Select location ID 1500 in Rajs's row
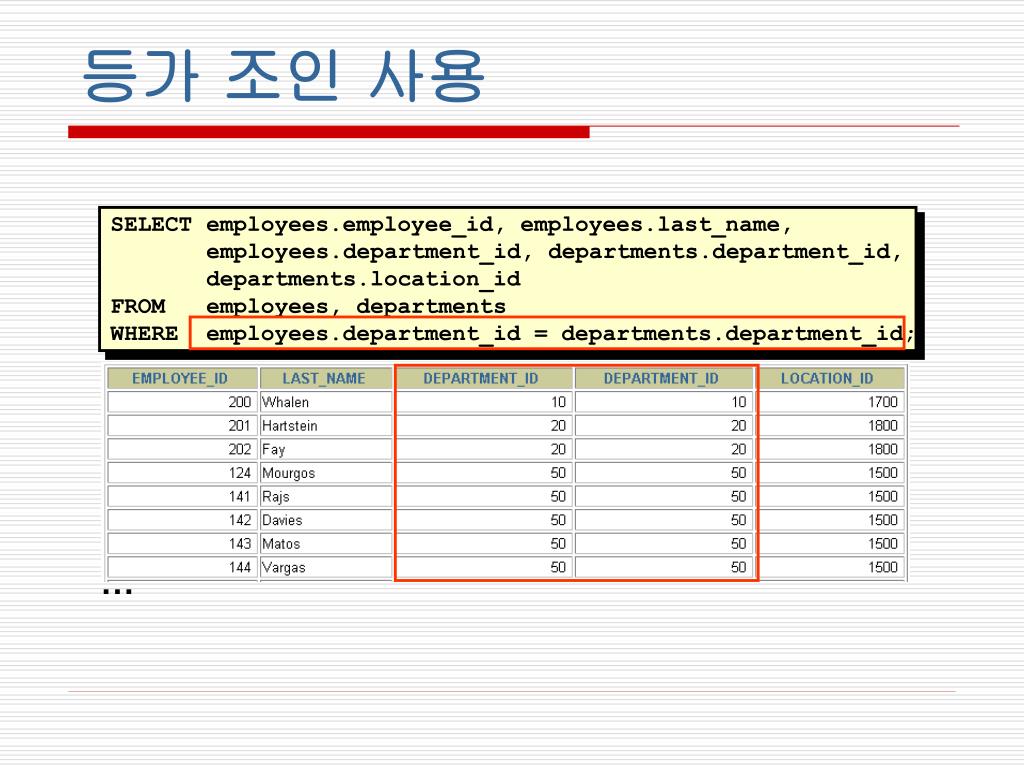The width and height of the screenshot is (1024, 768). pos(831,496)
